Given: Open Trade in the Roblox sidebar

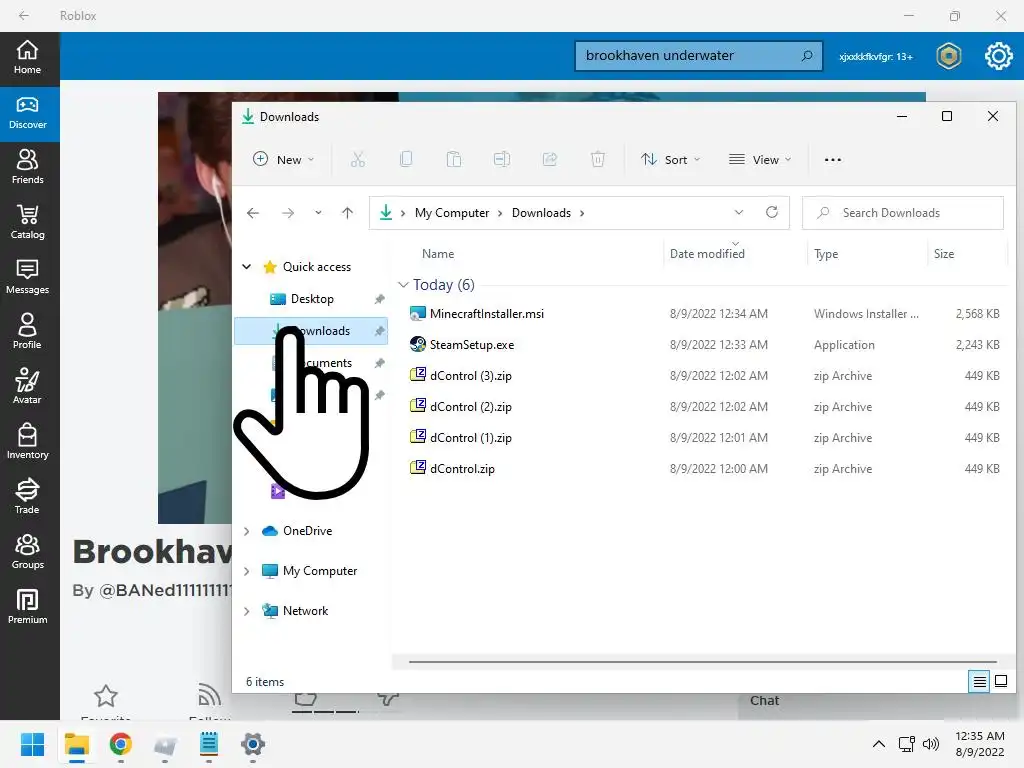Looking at the screenshot, I should [x=27, y=496].
